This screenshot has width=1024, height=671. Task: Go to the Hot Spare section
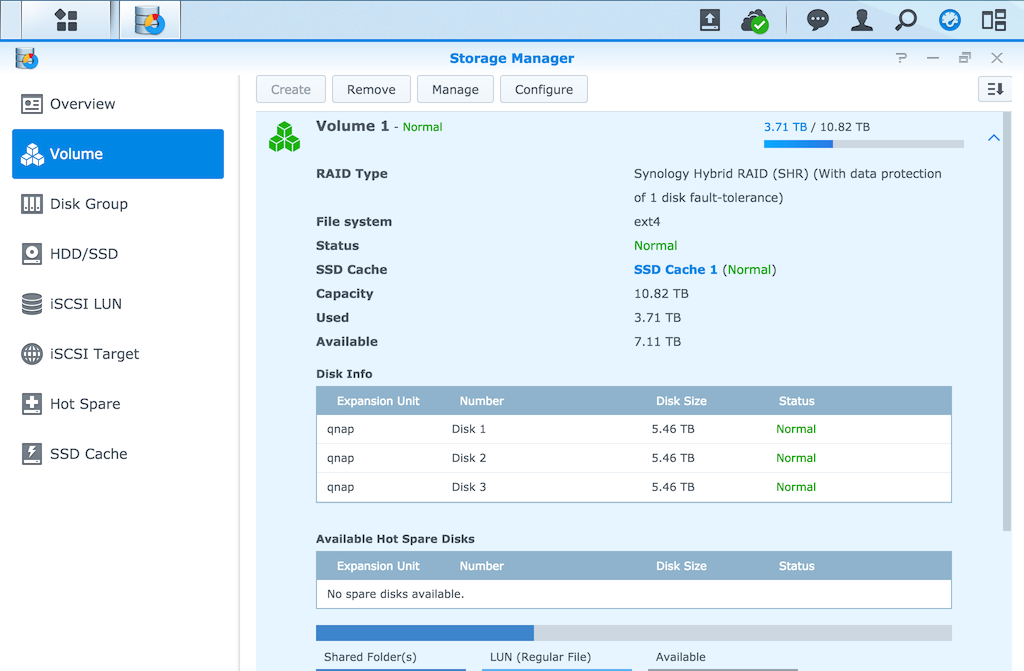(118, 404)
